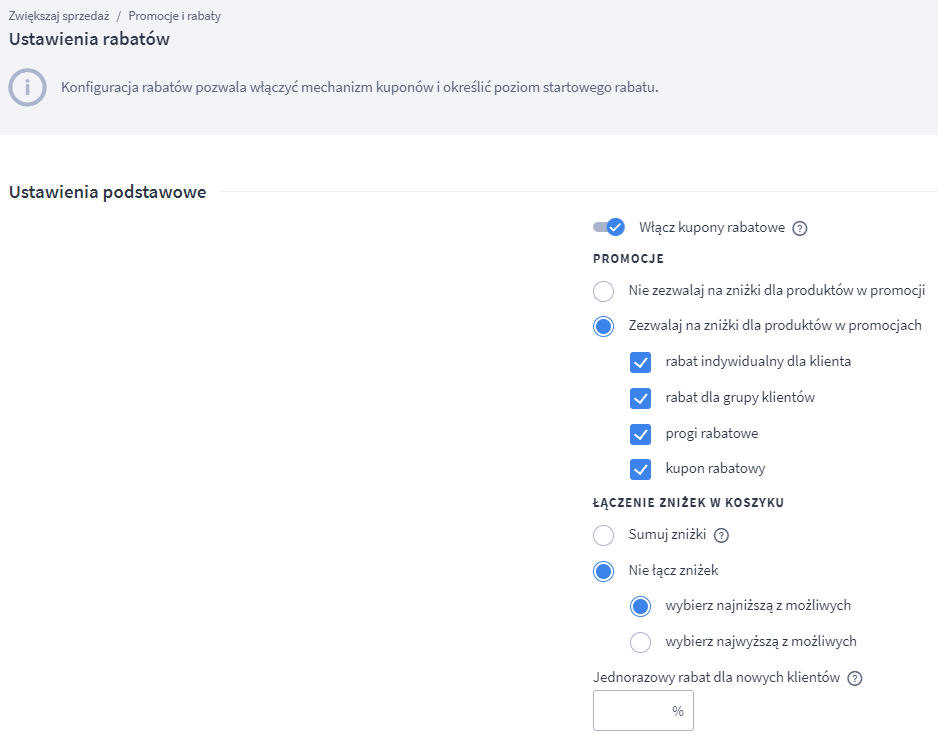Click help icon next to Włącz kupony rabatowe
This screenshot has height=738, width=938.
800,228
